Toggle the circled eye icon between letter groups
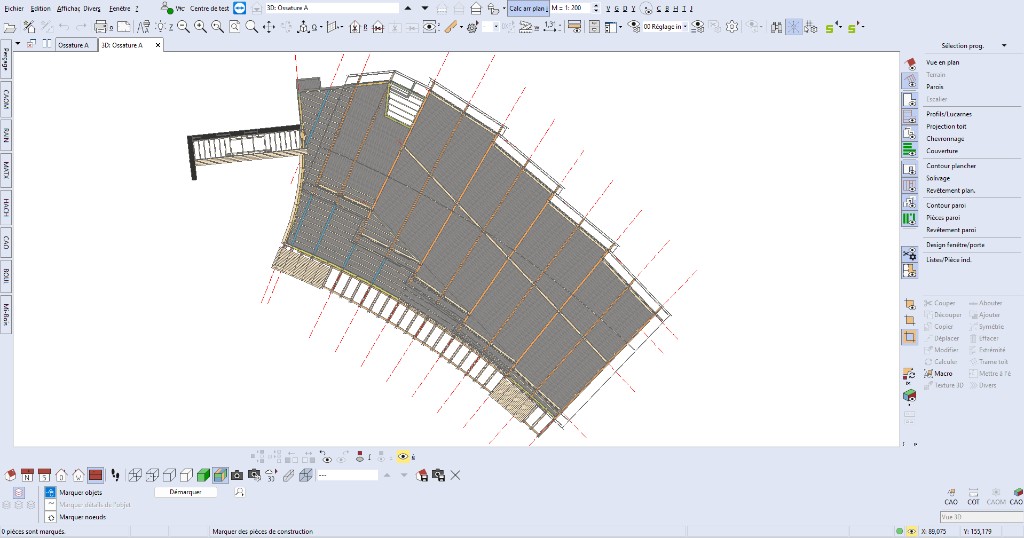 point(646,8)
